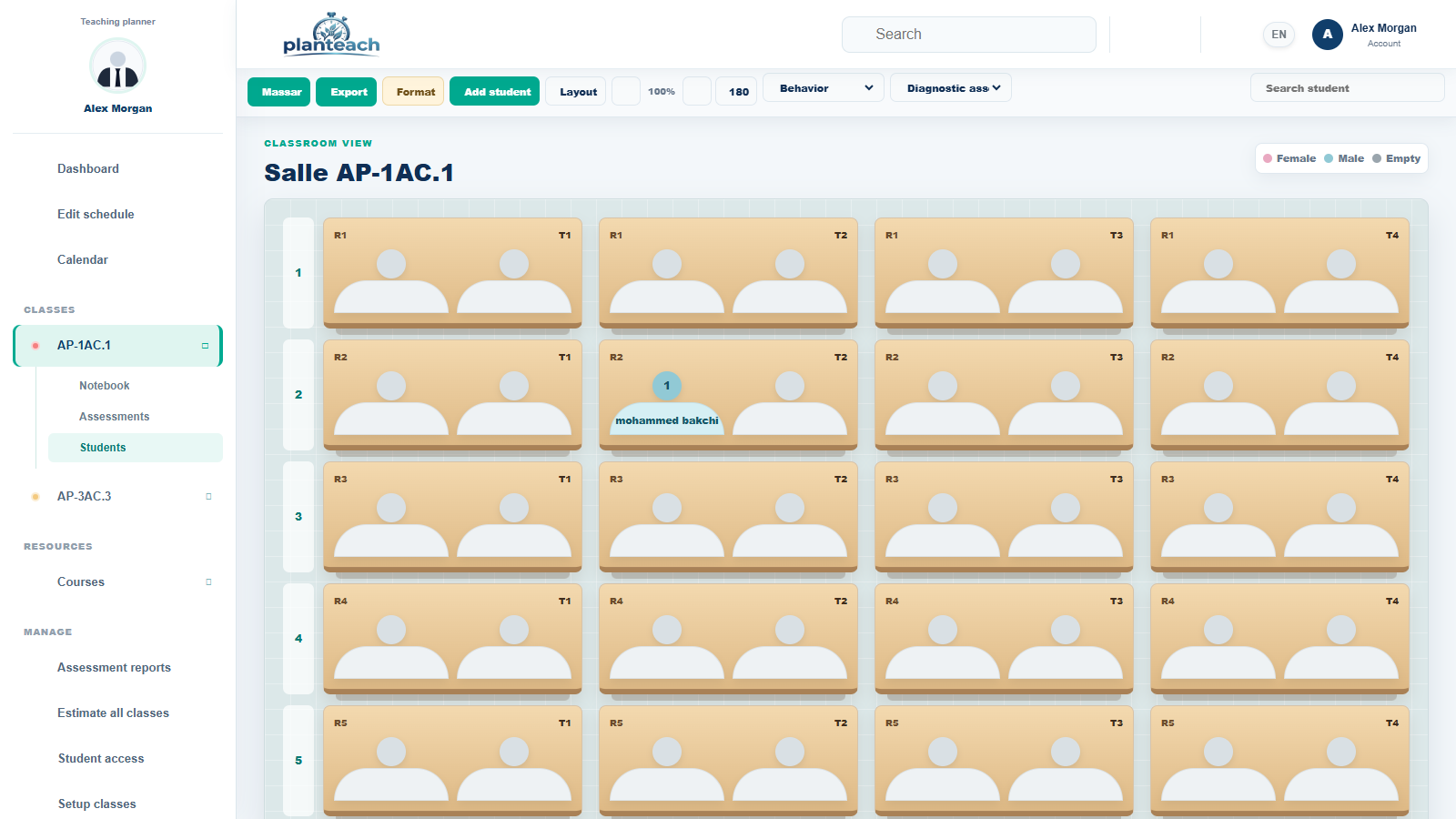Select the mohammed bakchi student seat
This screenshot has height=819, width=1456.
667,402
